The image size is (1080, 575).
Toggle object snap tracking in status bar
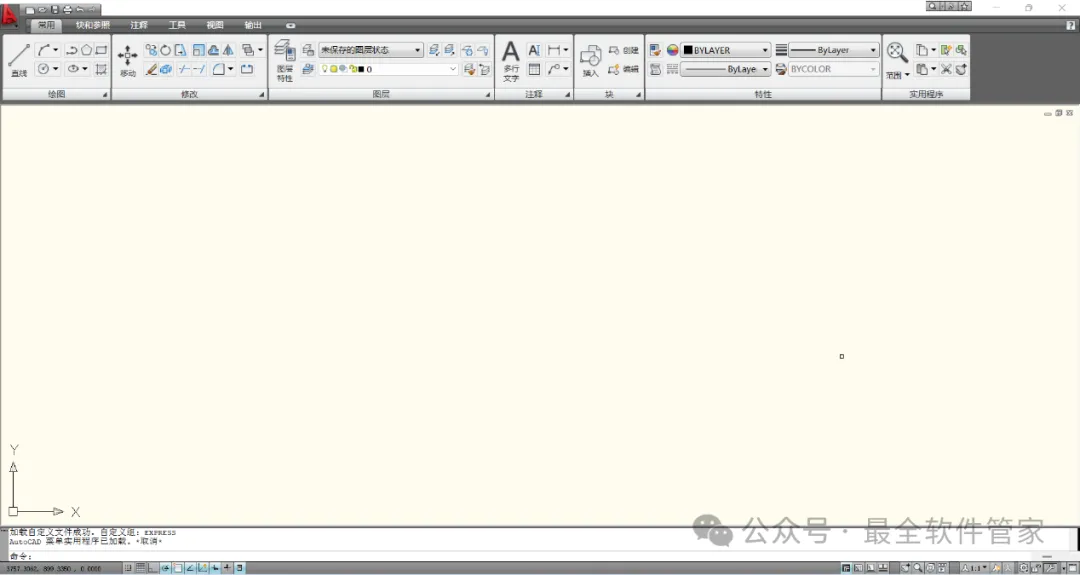[x=190, y=568]
